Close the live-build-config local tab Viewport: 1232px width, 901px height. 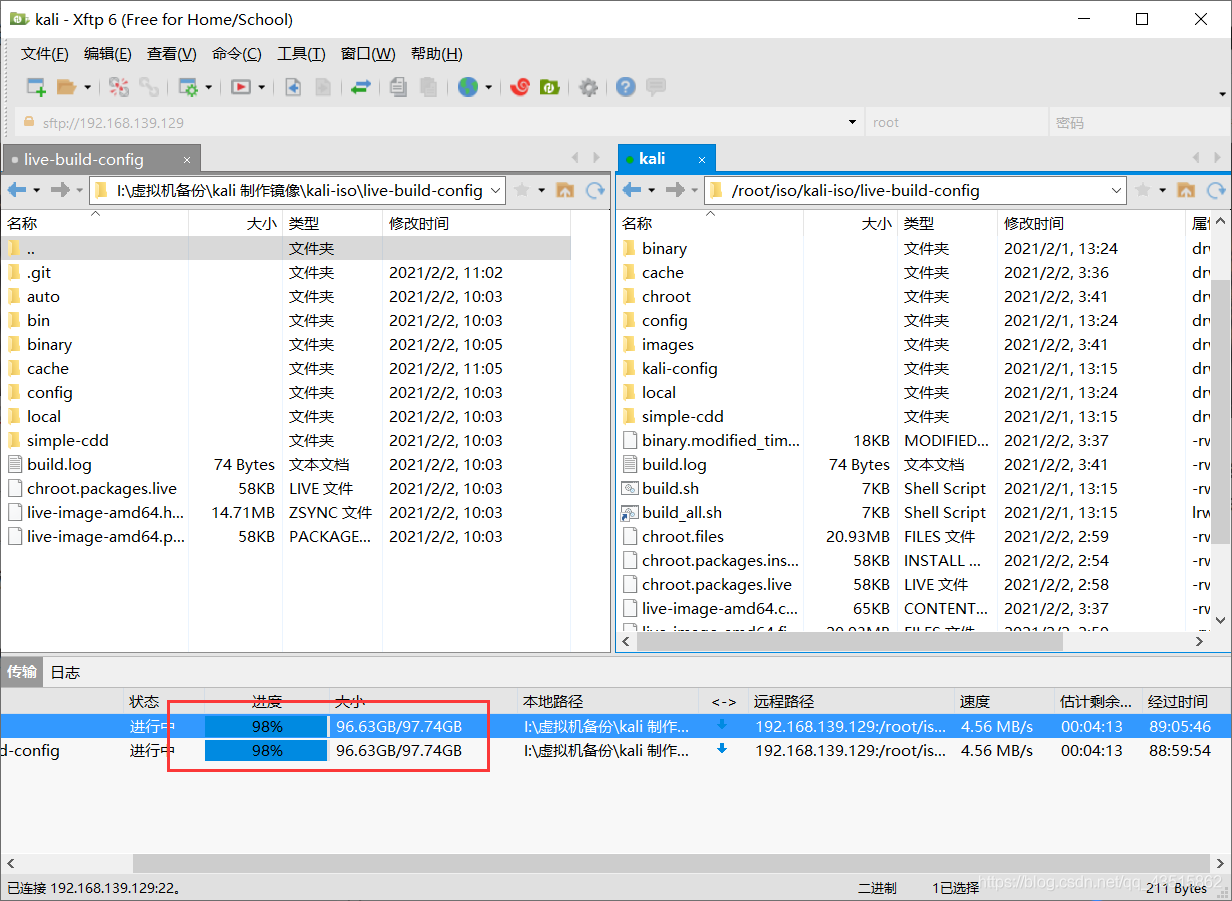(187, 160)
